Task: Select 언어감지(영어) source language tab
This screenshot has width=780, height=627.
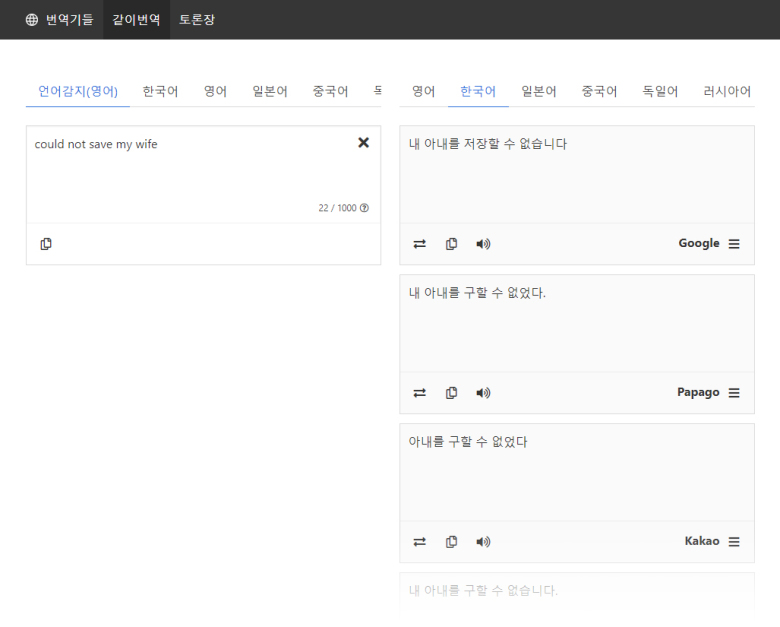Action: point(78,91)
